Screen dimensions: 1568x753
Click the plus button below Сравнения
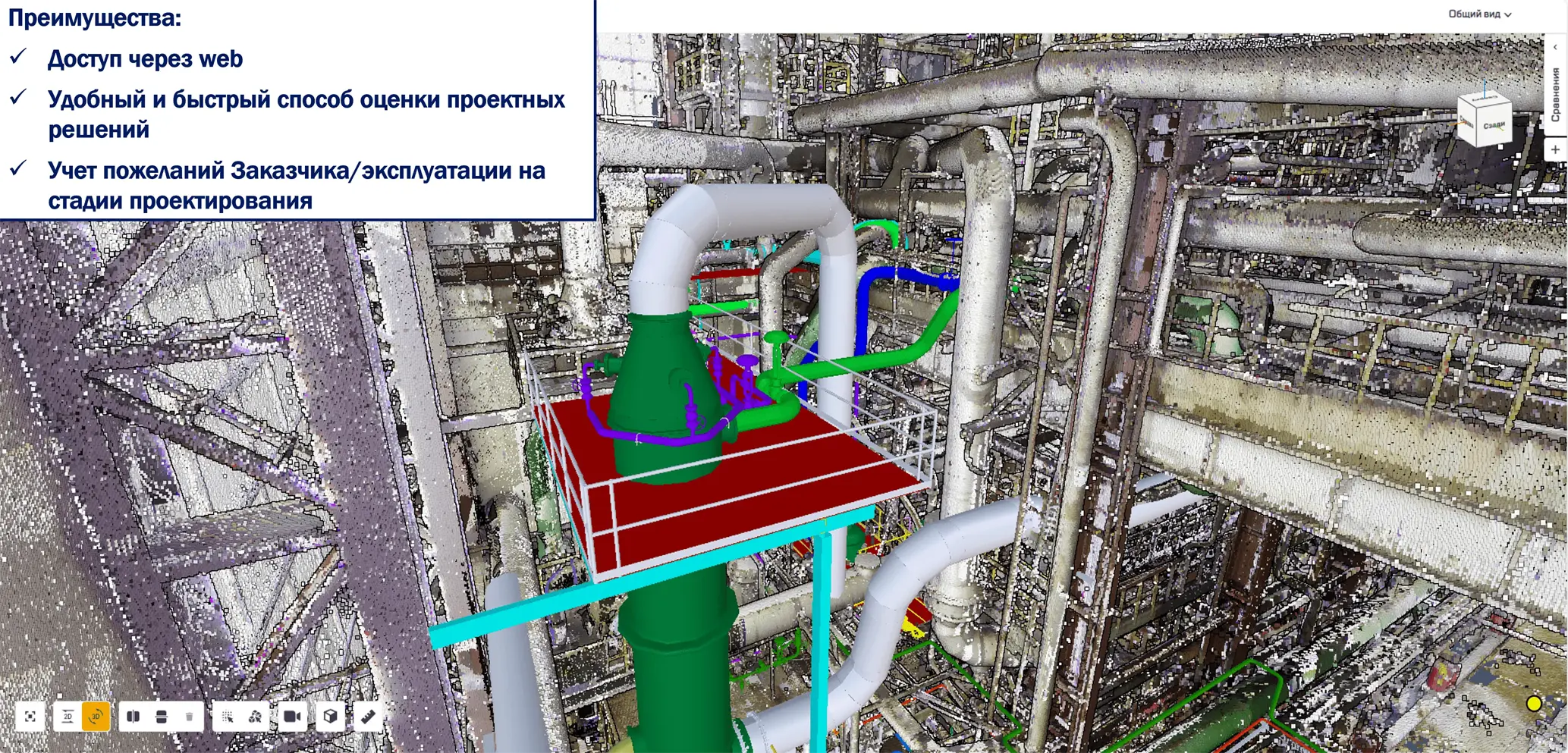tap(1555, 149)
